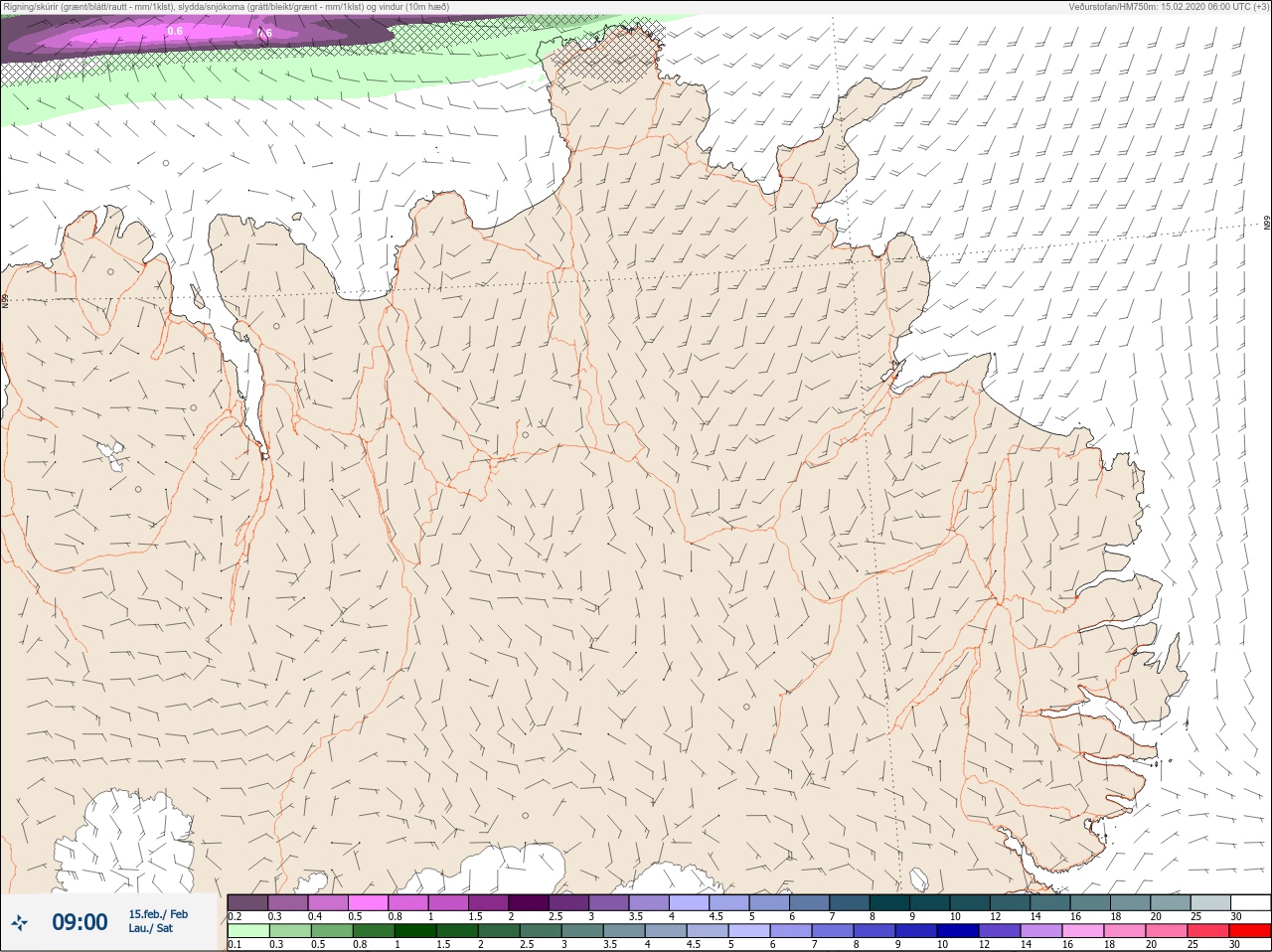This screenshot has width=1272, height=952.
Task: Click the 09:00 forecast time
Action: click(x=79, y=922)
